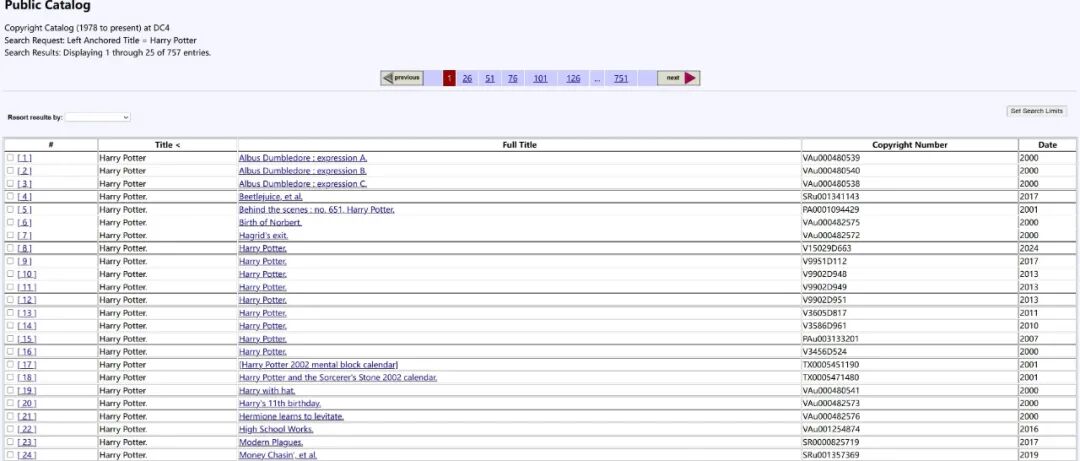Open Albus Dumbledore : expression B.

click(303, 171)
